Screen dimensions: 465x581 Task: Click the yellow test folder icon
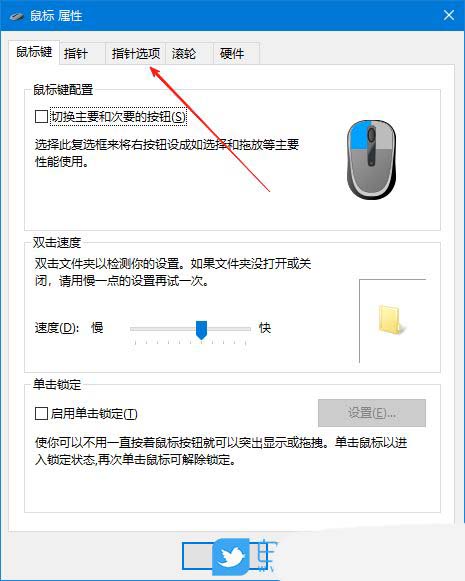tap(391, 320)
